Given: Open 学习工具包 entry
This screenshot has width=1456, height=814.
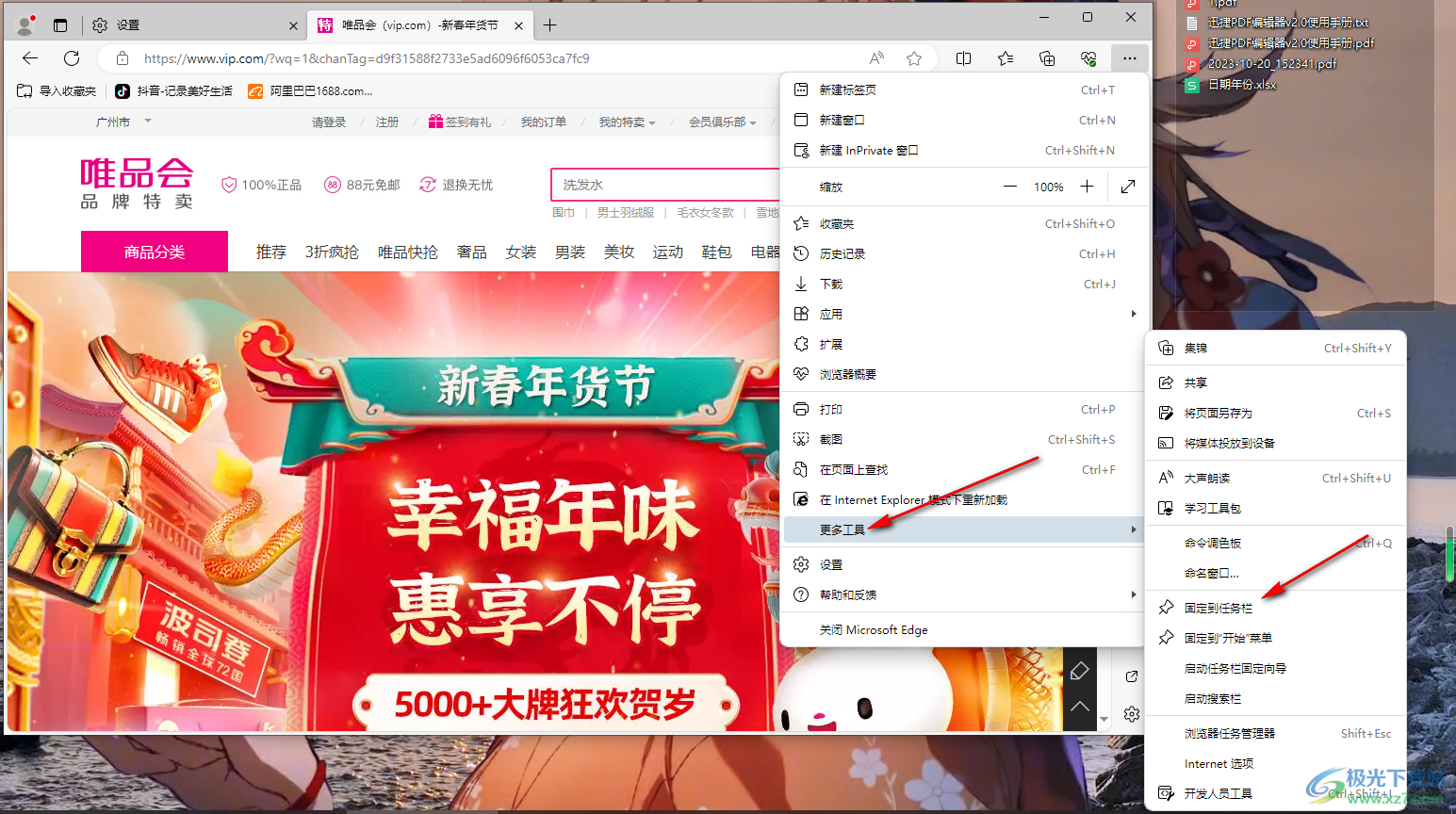Looking at the screenshot, I should (x=1275, y=508).
